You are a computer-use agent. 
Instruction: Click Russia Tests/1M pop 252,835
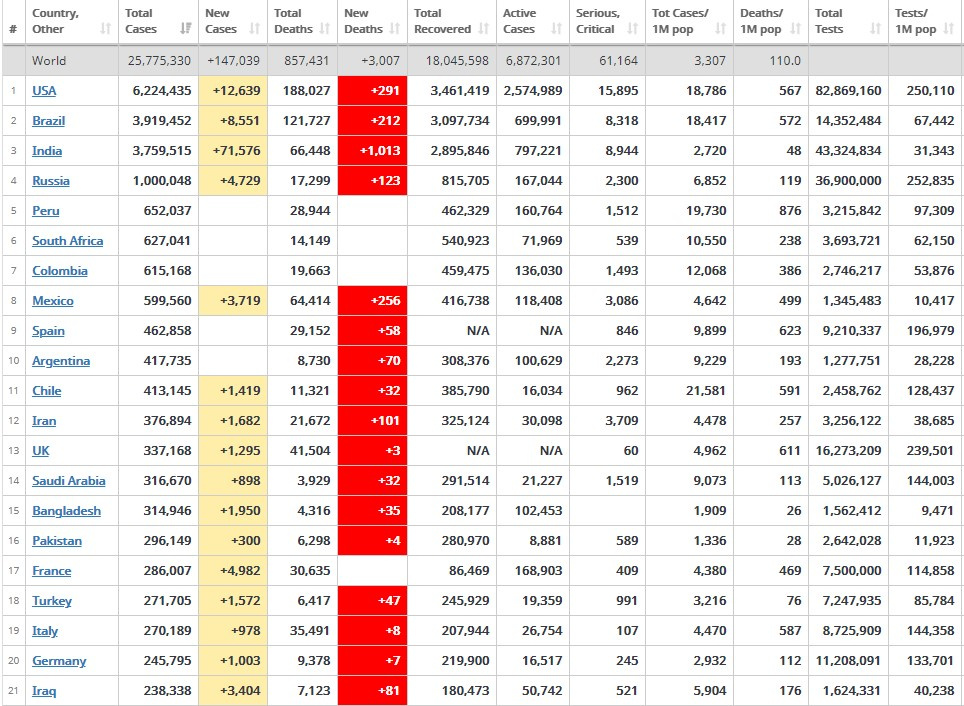click(x=930, y=181)
